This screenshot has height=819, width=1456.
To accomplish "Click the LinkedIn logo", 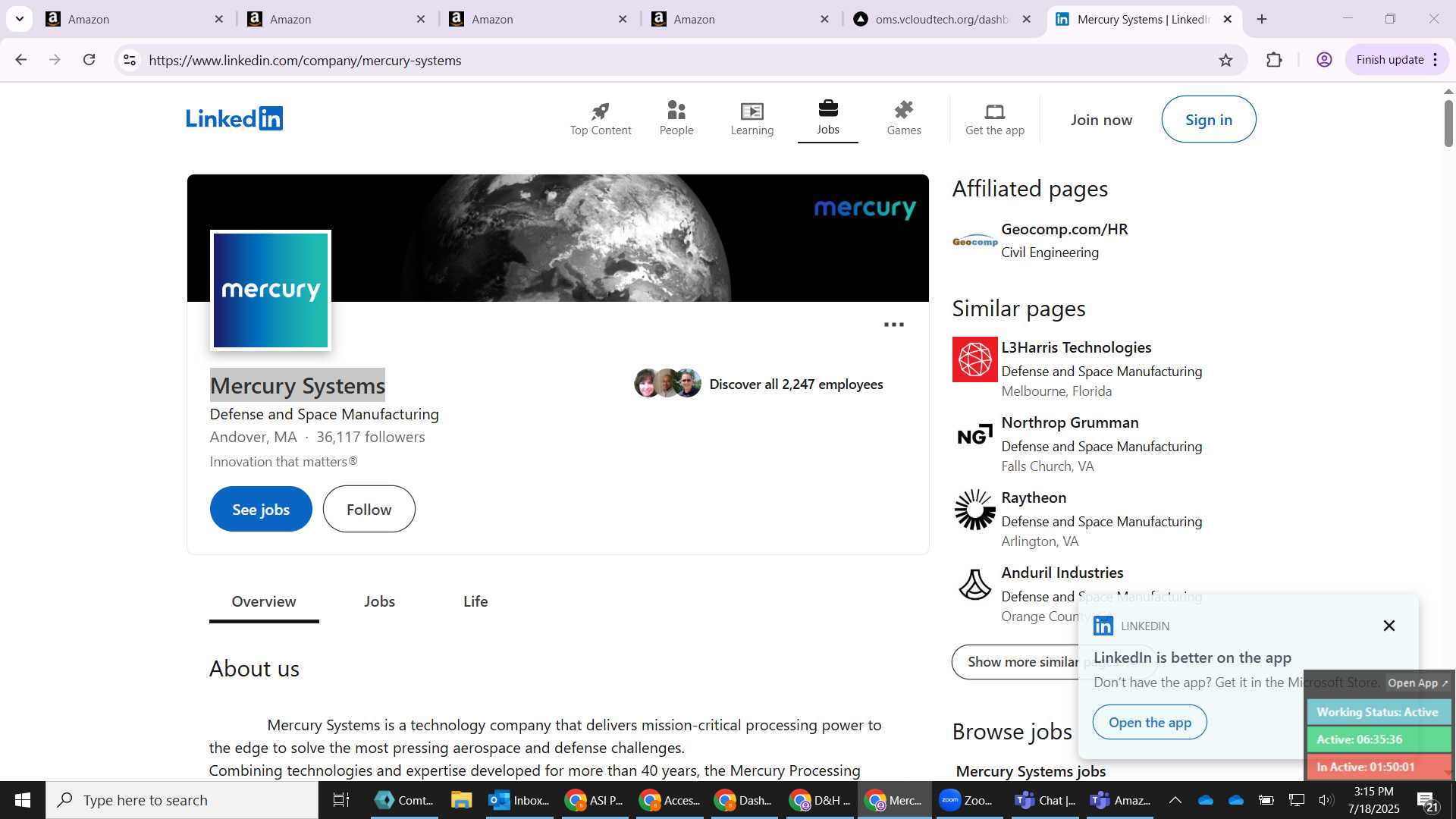I will tap(234, 118).
